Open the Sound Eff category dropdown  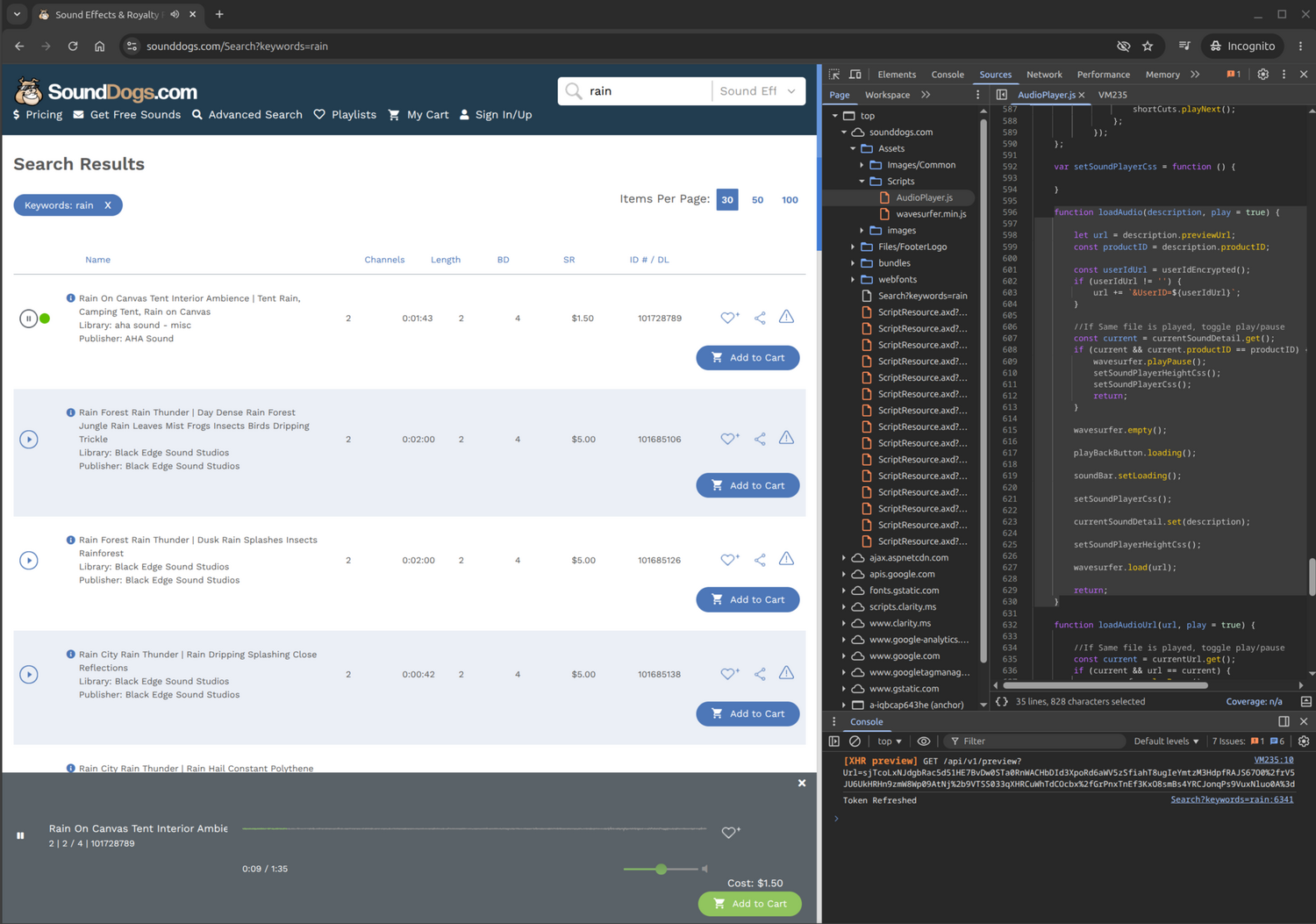758,91
